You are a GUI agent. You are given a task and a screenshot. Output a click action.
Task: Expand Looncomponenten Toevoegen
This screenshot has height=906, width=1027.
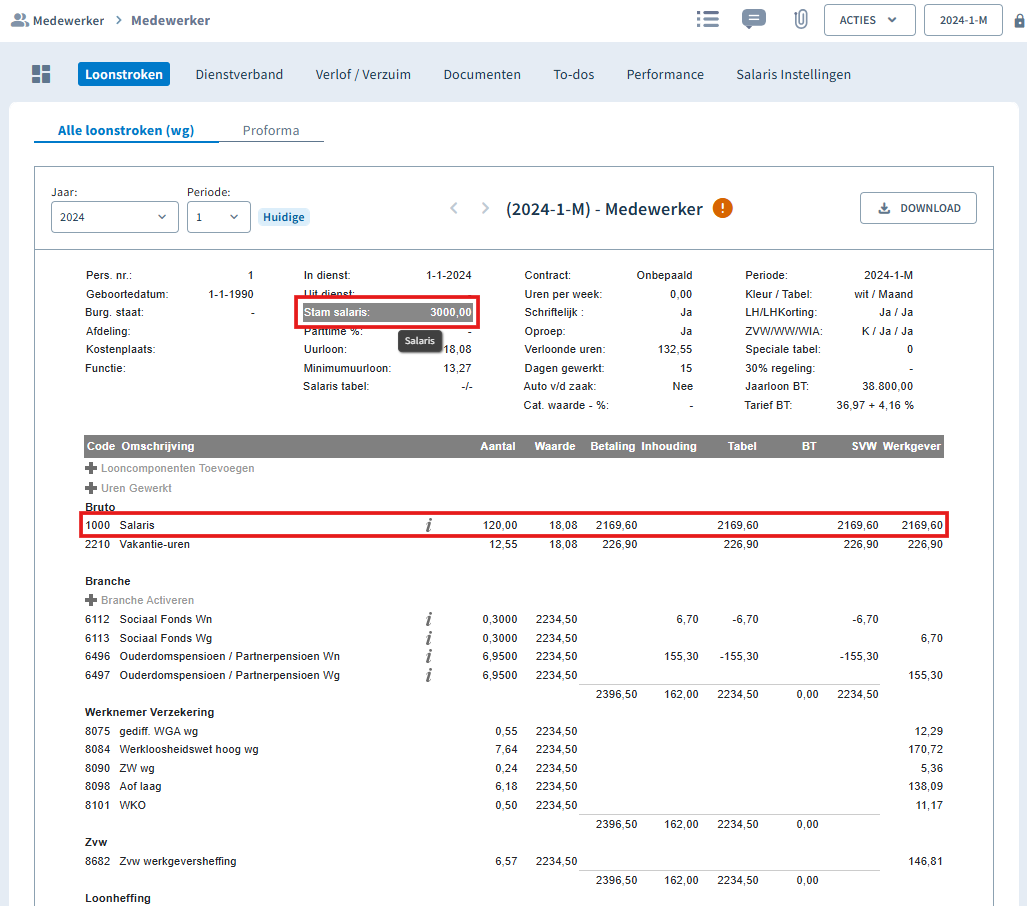170,468
